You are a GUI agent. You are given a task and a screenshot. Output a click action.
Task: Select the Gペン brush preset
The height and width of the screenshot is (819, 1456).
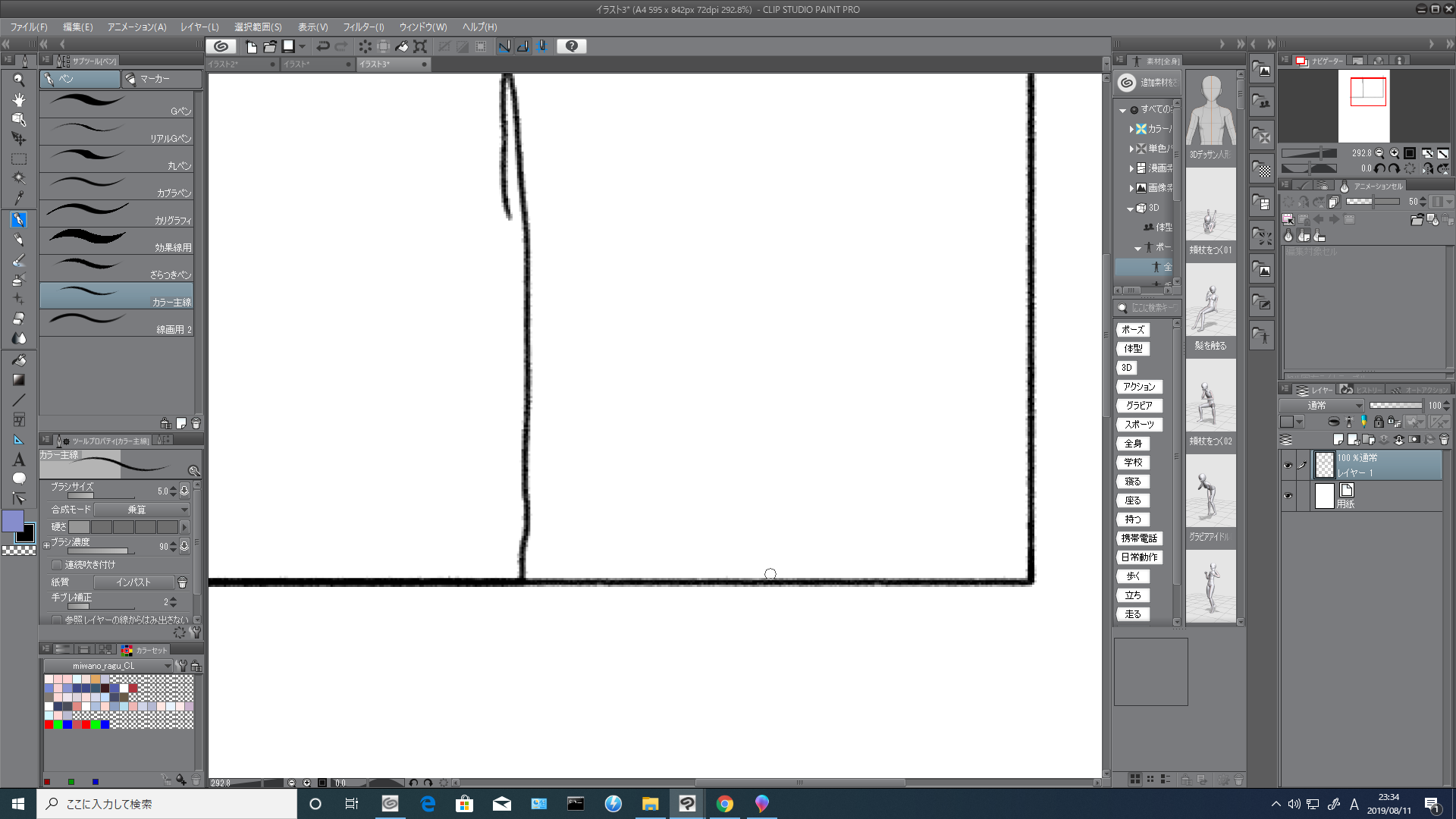[x=116, y=105]
